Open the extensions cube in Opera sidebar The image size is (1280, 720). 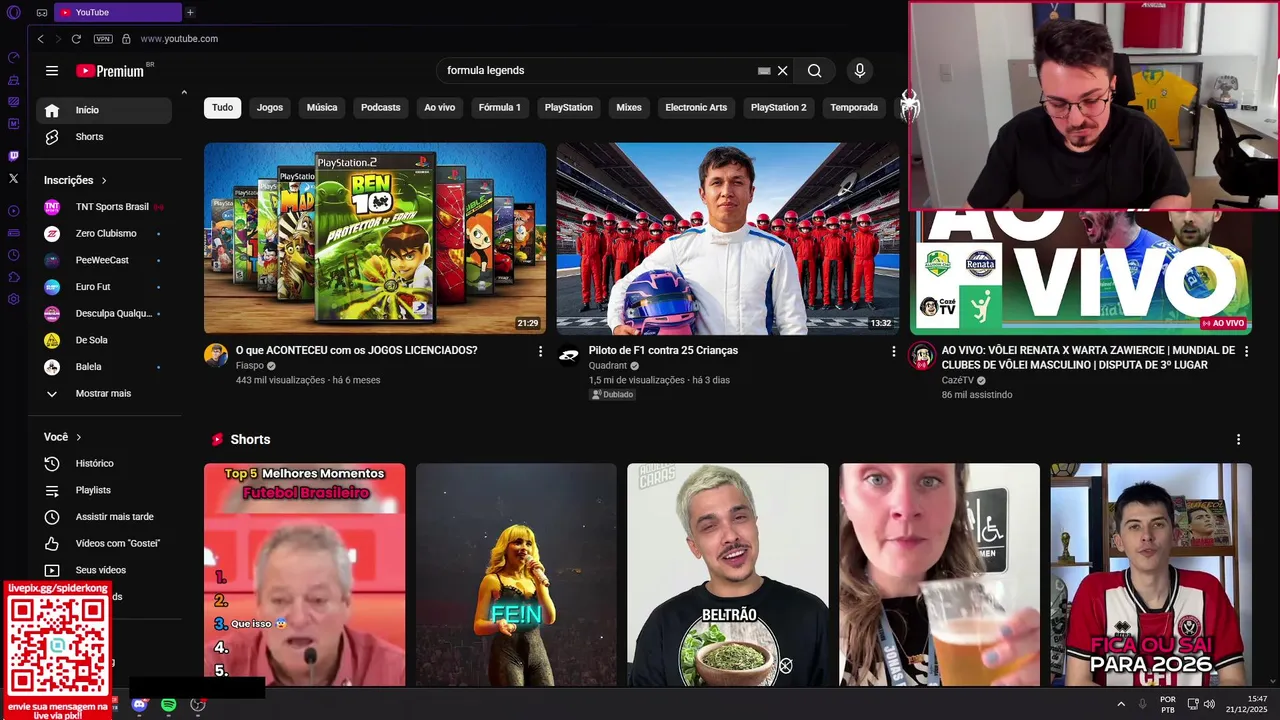[x=13, y=277]
